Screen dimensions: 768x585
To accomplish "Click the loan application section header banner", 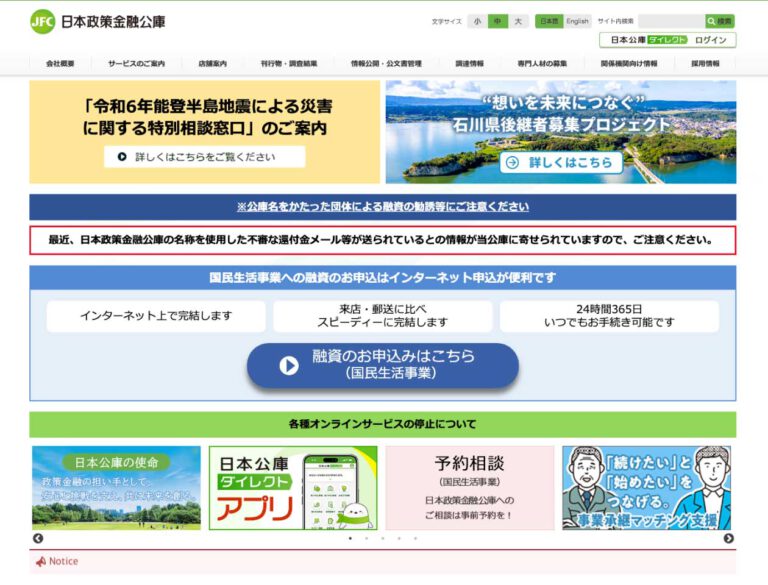I will click(383, 278).
